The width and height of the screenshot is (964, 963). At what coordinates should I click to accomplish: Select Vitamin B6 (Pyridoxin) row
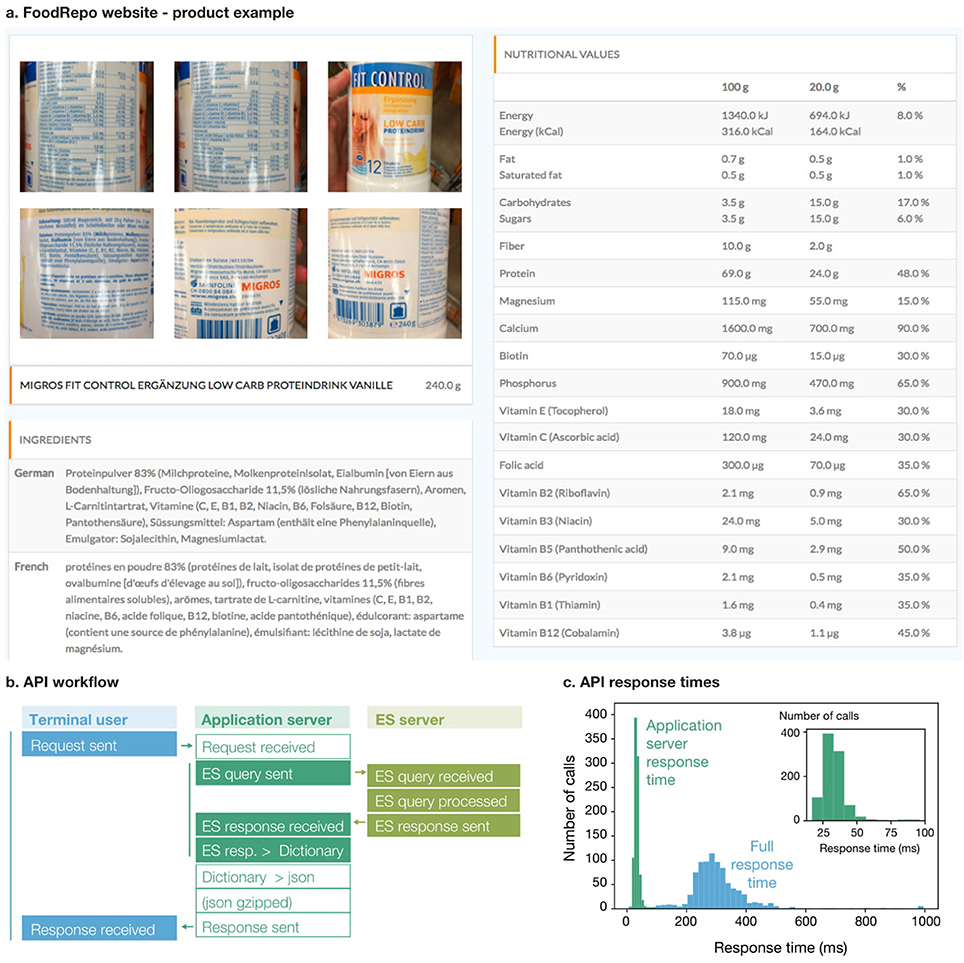point(724,577)
